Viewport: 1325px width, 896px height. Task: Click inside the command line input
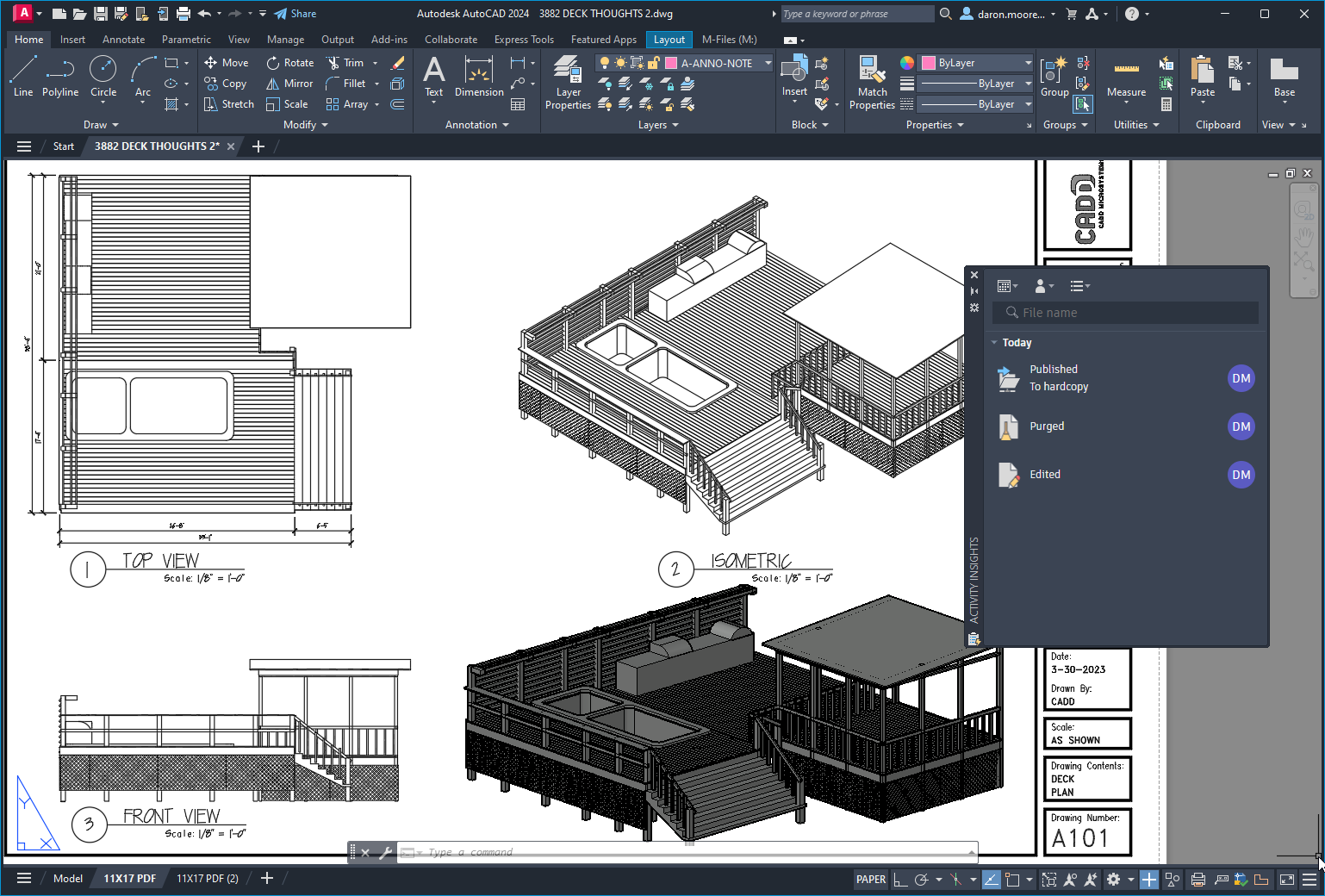[603, 852]
